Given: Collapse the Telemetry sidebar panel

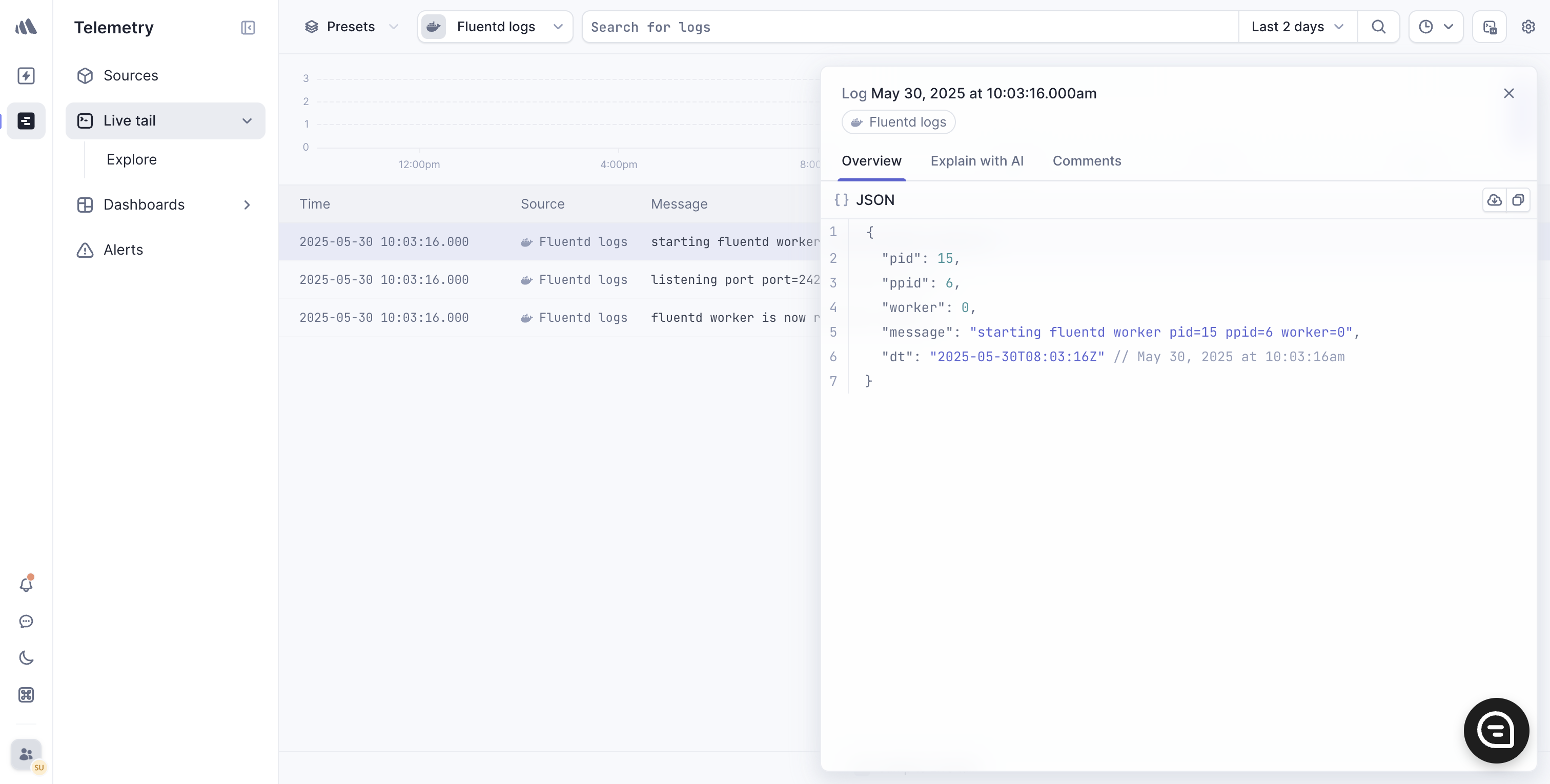Looking at the screenshot, I should pyautogui.click(x=247, y=28).
